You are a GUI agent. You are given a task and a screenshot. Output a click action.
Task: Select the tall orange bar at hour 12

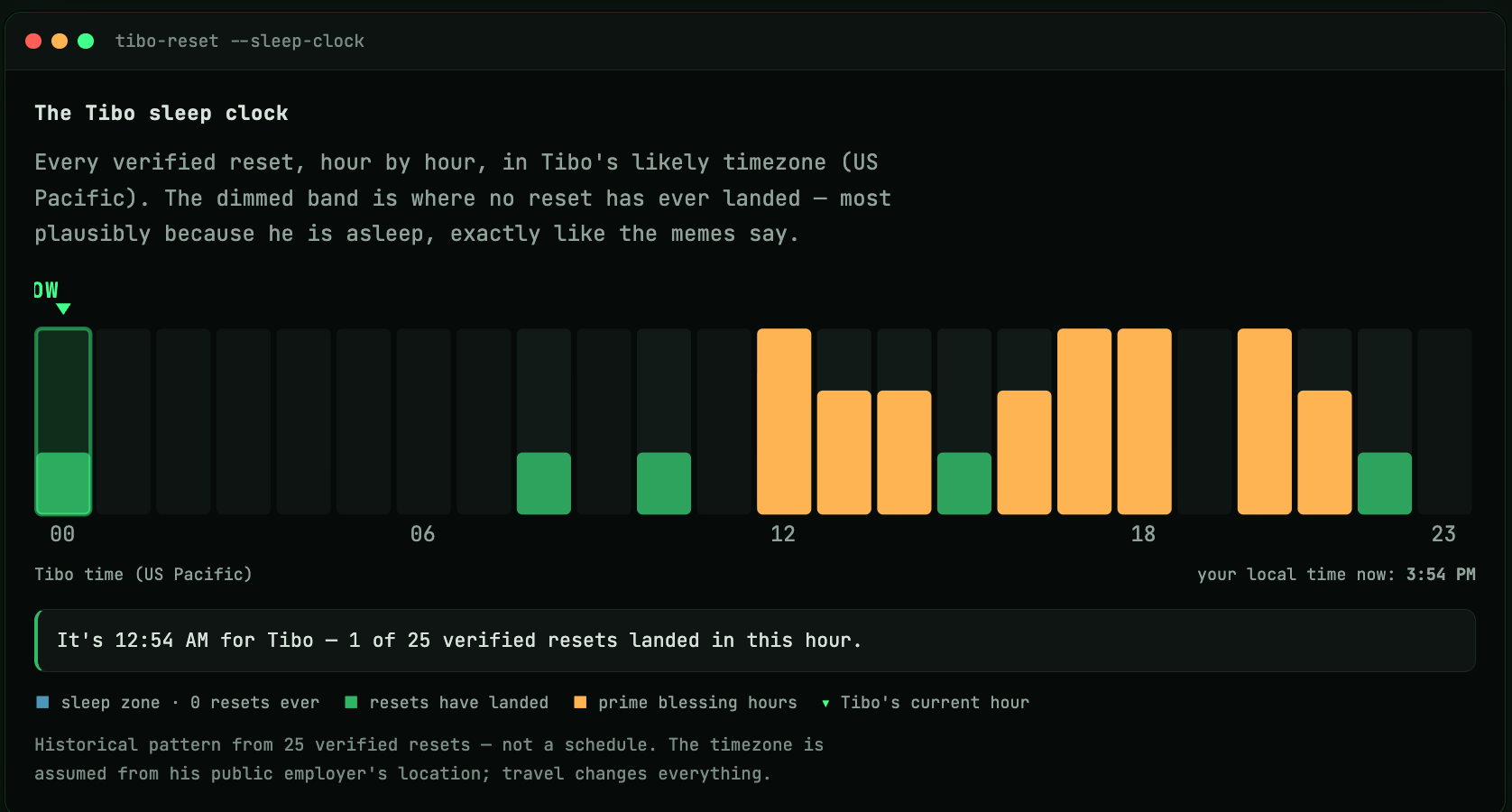784,421
